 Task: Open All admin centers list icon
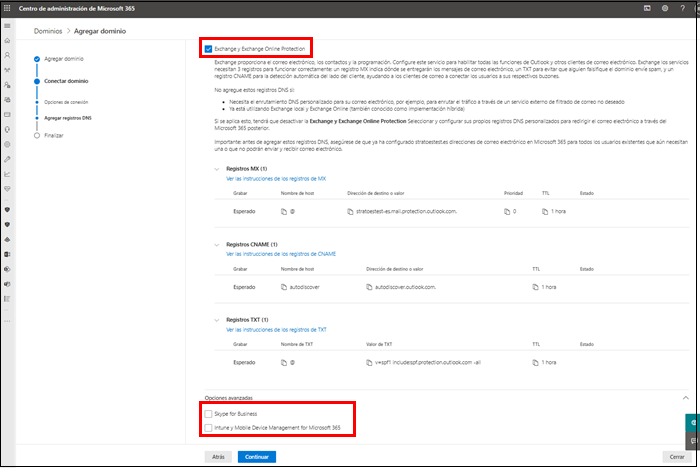7,299
